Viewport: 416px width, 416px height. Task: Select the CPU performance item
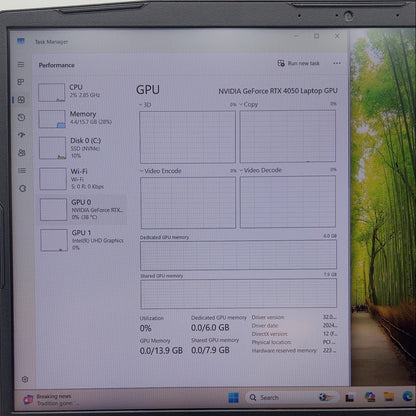click(82, 92)
